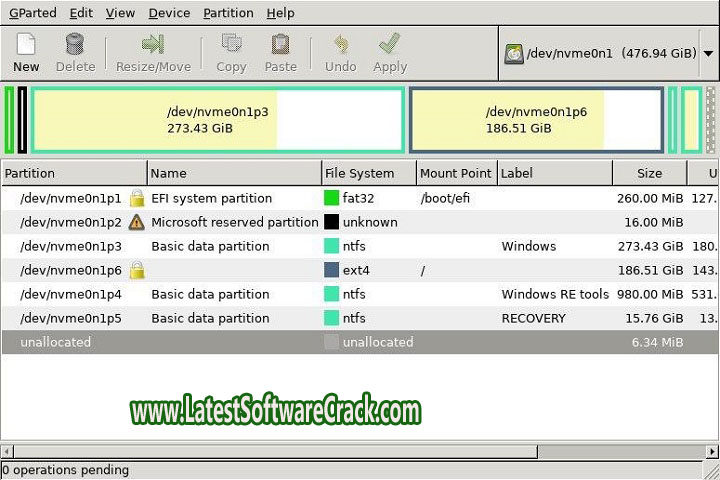Select the /dev/nvme0n1p6 row in table
The height and width of the screenshot is (480, 720).
(360, 270)
